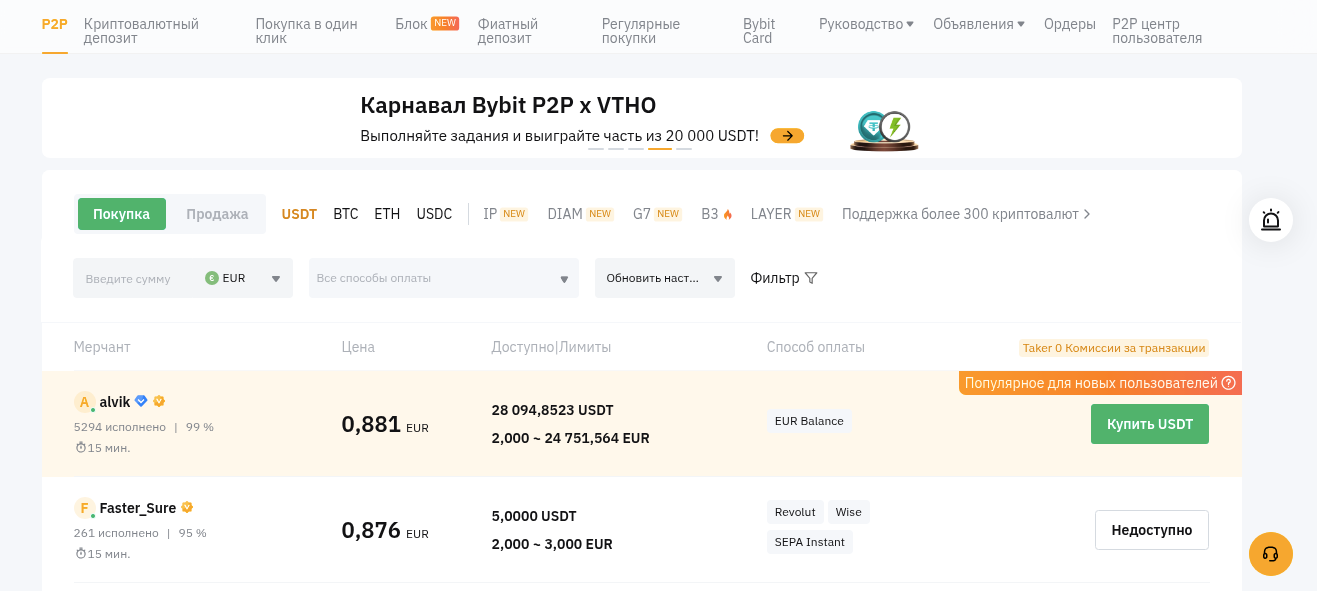Click the orange arrow on the VTHO banner
The width and height of the screenshot is (1317, 591).
coord(787,135)
